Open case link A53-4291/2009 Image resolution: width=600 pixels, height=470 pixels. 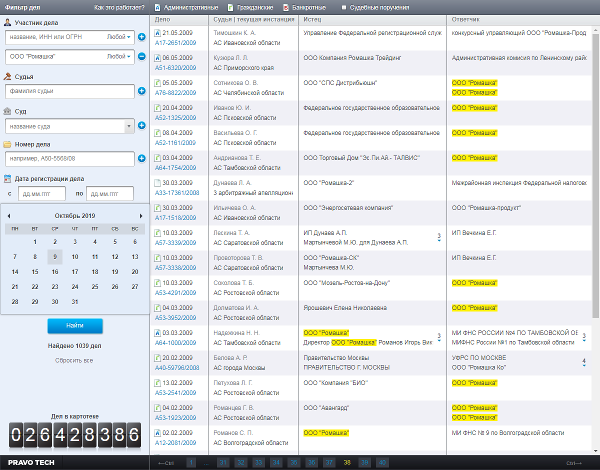[175, 293]
